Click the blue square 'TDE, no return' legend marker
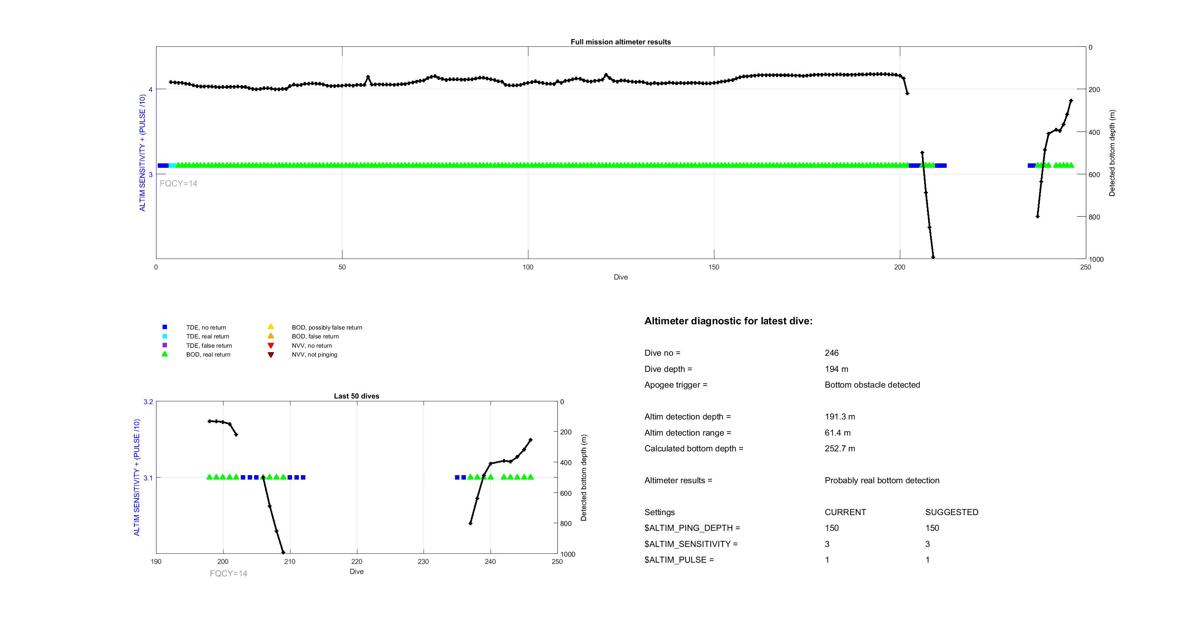Viewport: 1200px width, 622px height. click(164, 327)
